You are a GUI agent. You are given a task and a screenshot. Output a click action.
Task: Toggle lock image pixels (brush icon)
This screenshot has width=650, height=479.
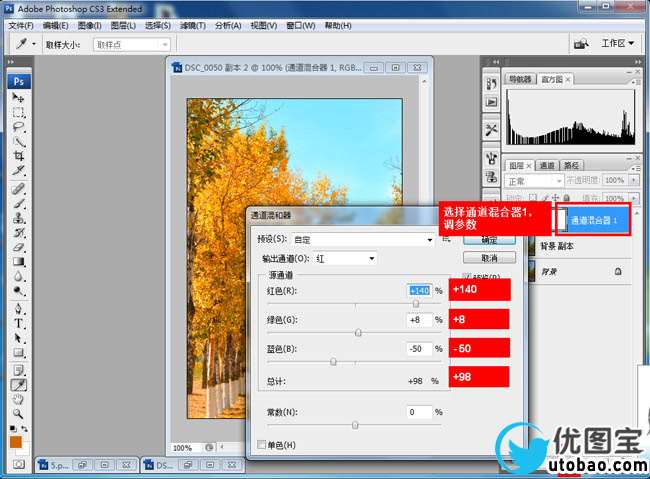pos(545,198)
